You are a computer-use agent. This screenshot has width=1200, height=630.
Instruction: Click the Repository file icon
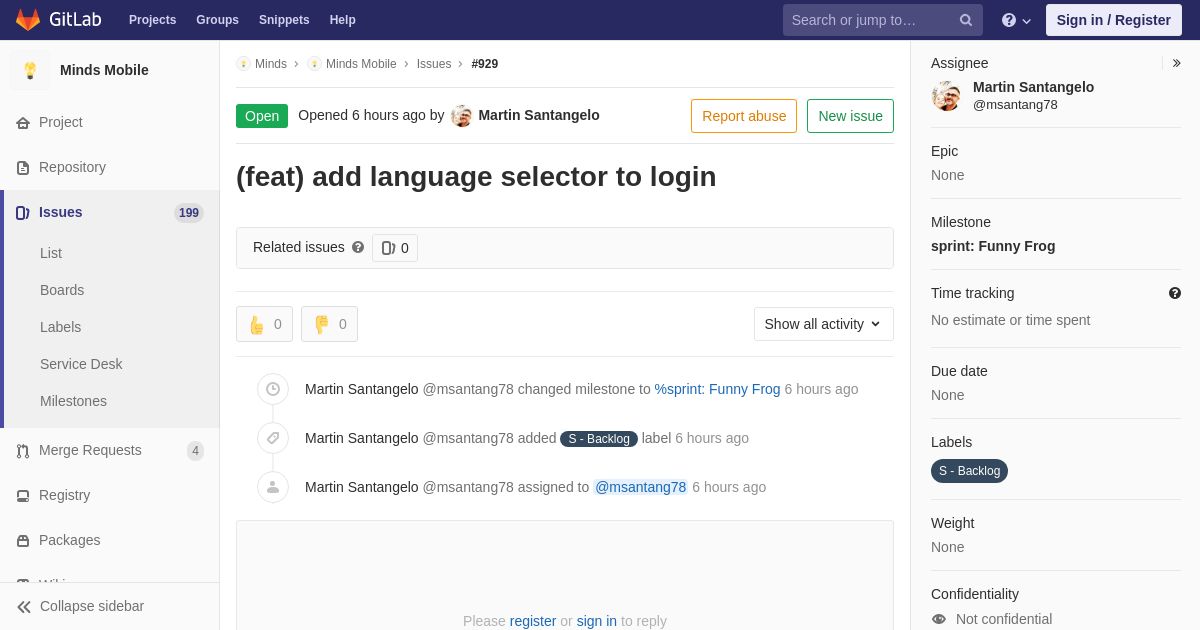[23, 168]
